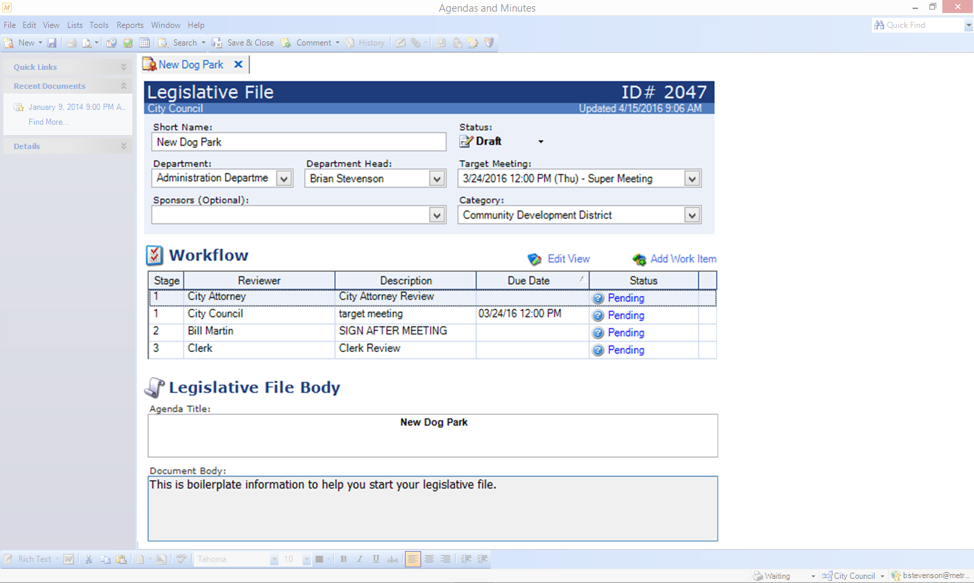Click the decrease indent icon

click(x=466, y=559)
